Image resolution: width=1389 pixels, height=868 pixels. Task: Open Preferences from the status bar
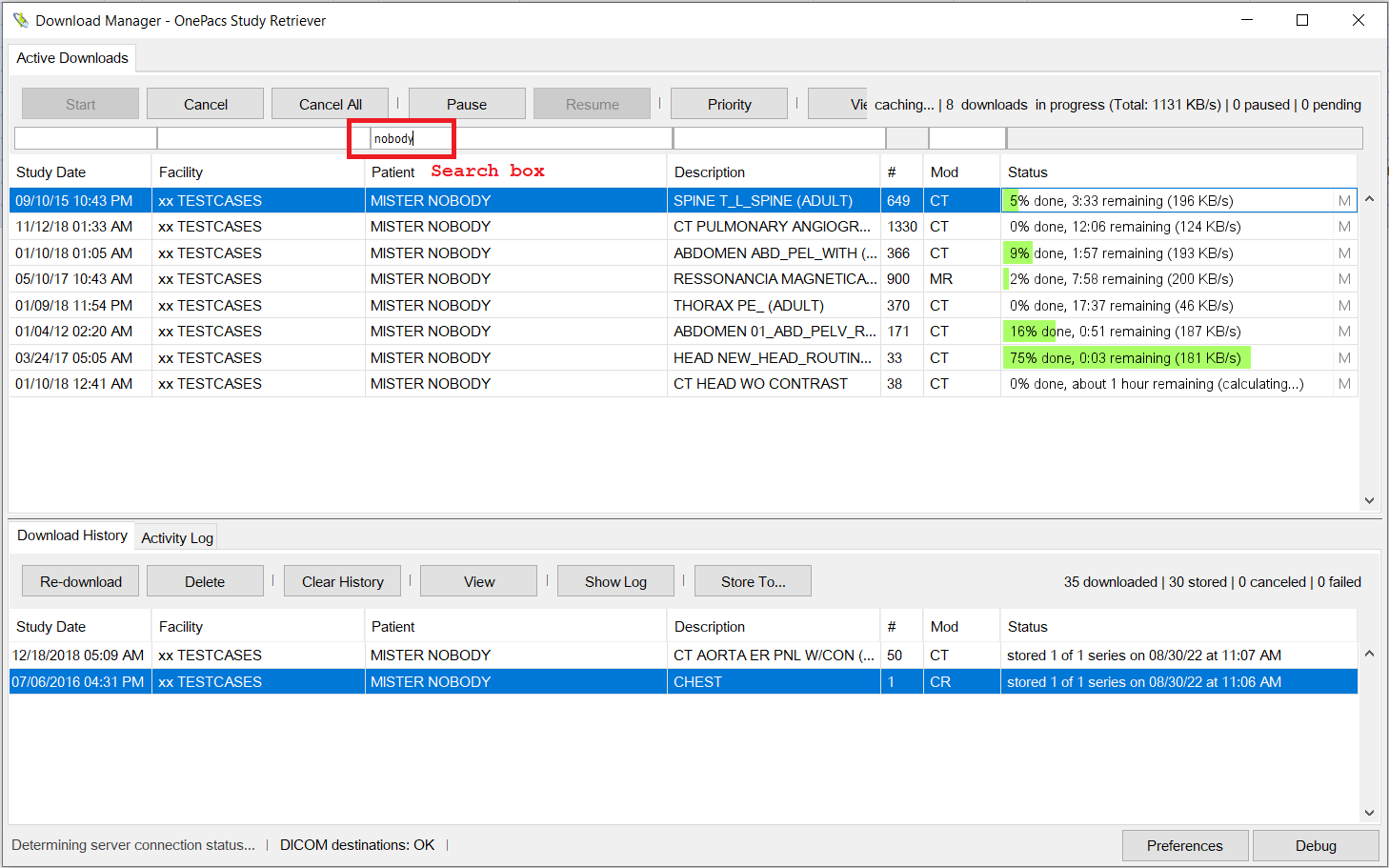(x=1184, y=845)
